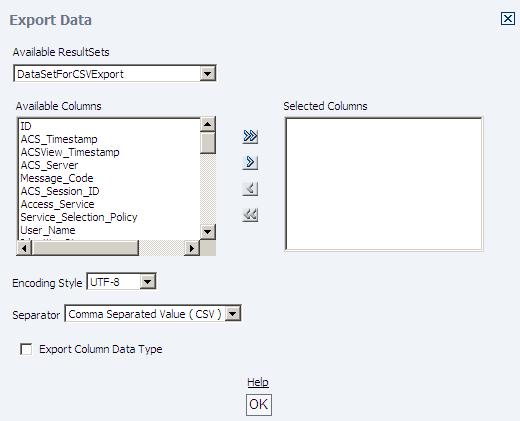Click the horizontal scrollbar's right arrow
This screenshot has width=520, height=421.
[192, 248]
